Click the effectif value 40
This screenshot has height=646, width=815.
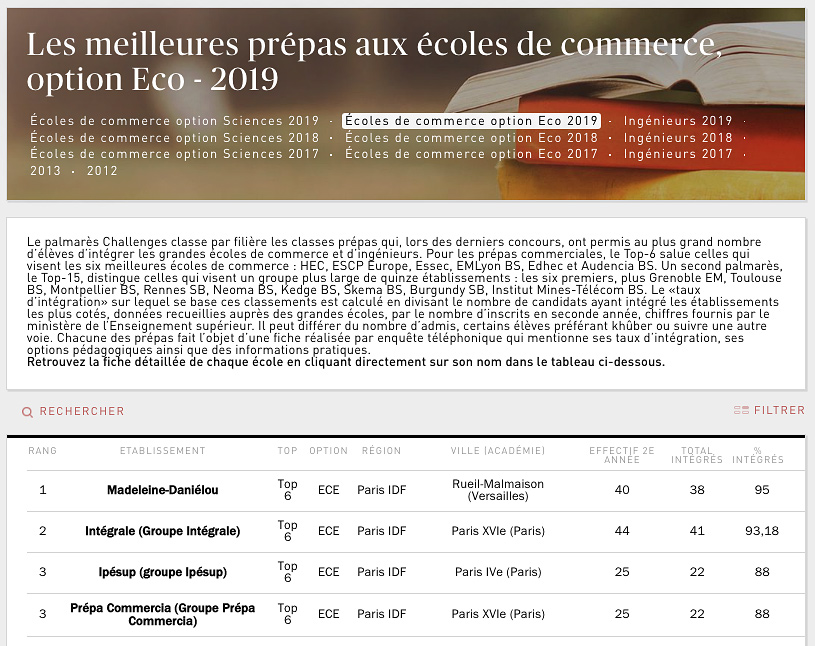(622, 490)
